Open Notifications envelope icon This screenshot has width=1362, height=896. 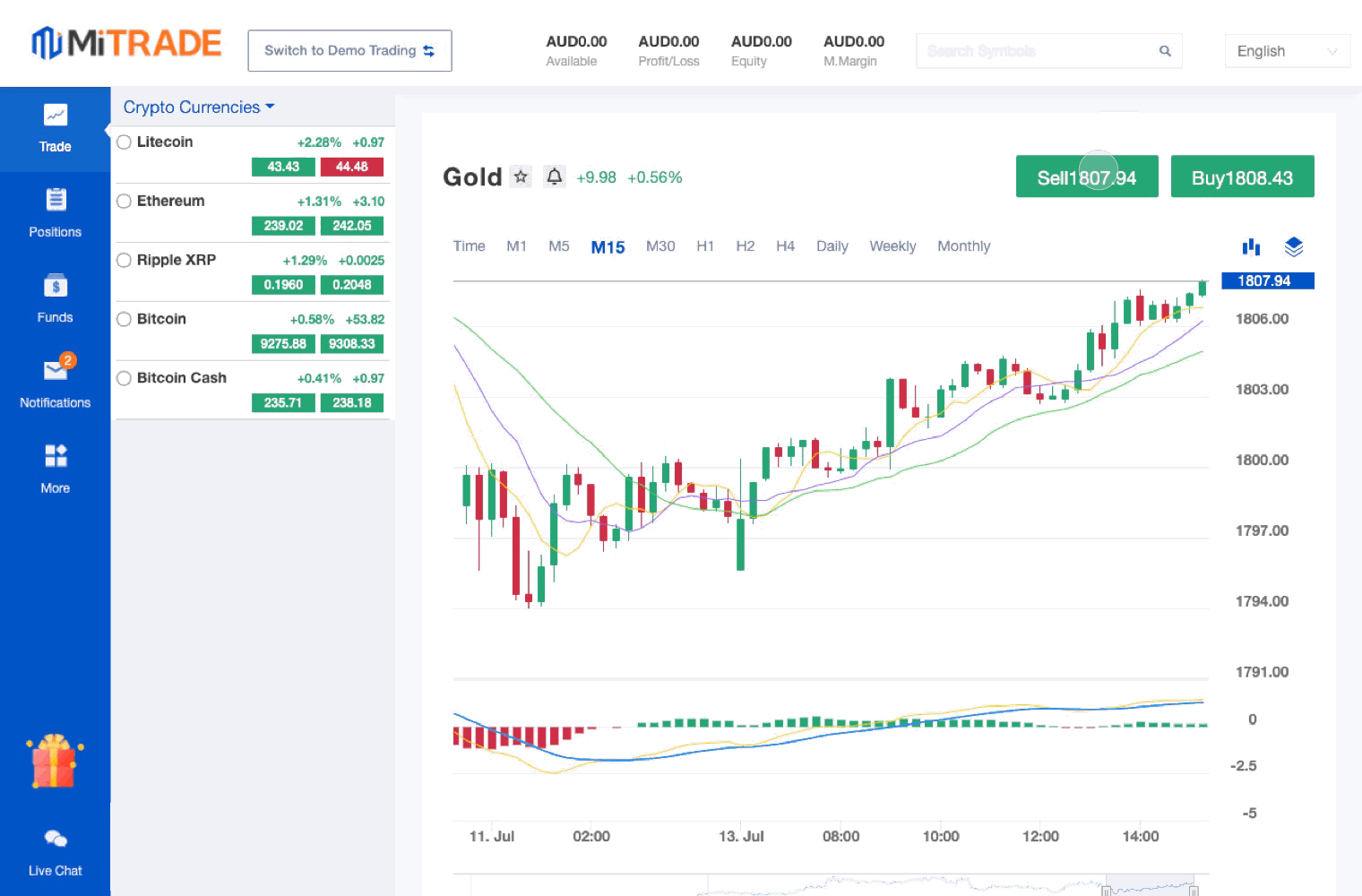tap(56, 371)
